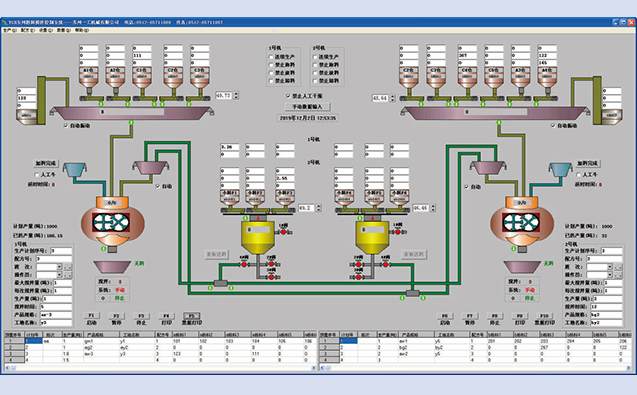Open the 生产 menu
Image resolution: width=637 pixels, height=395 pixels.
(9, 30)
